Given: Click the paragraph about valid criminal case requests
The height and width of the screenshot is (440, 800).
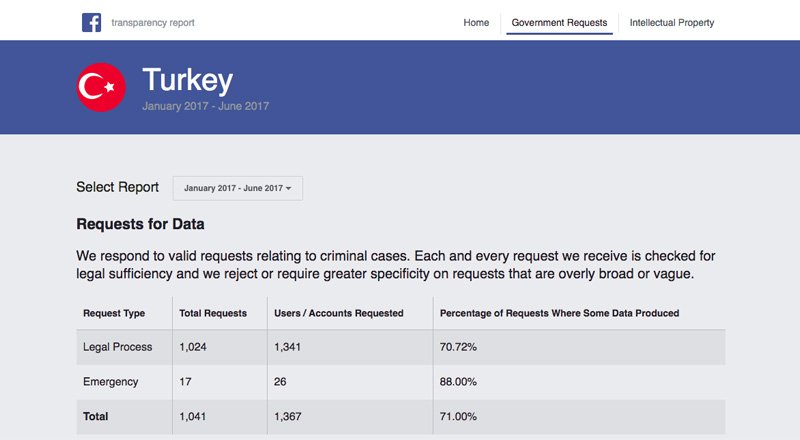Looking at the screenshot, I should pyautogui.click(x=395, y=265).
